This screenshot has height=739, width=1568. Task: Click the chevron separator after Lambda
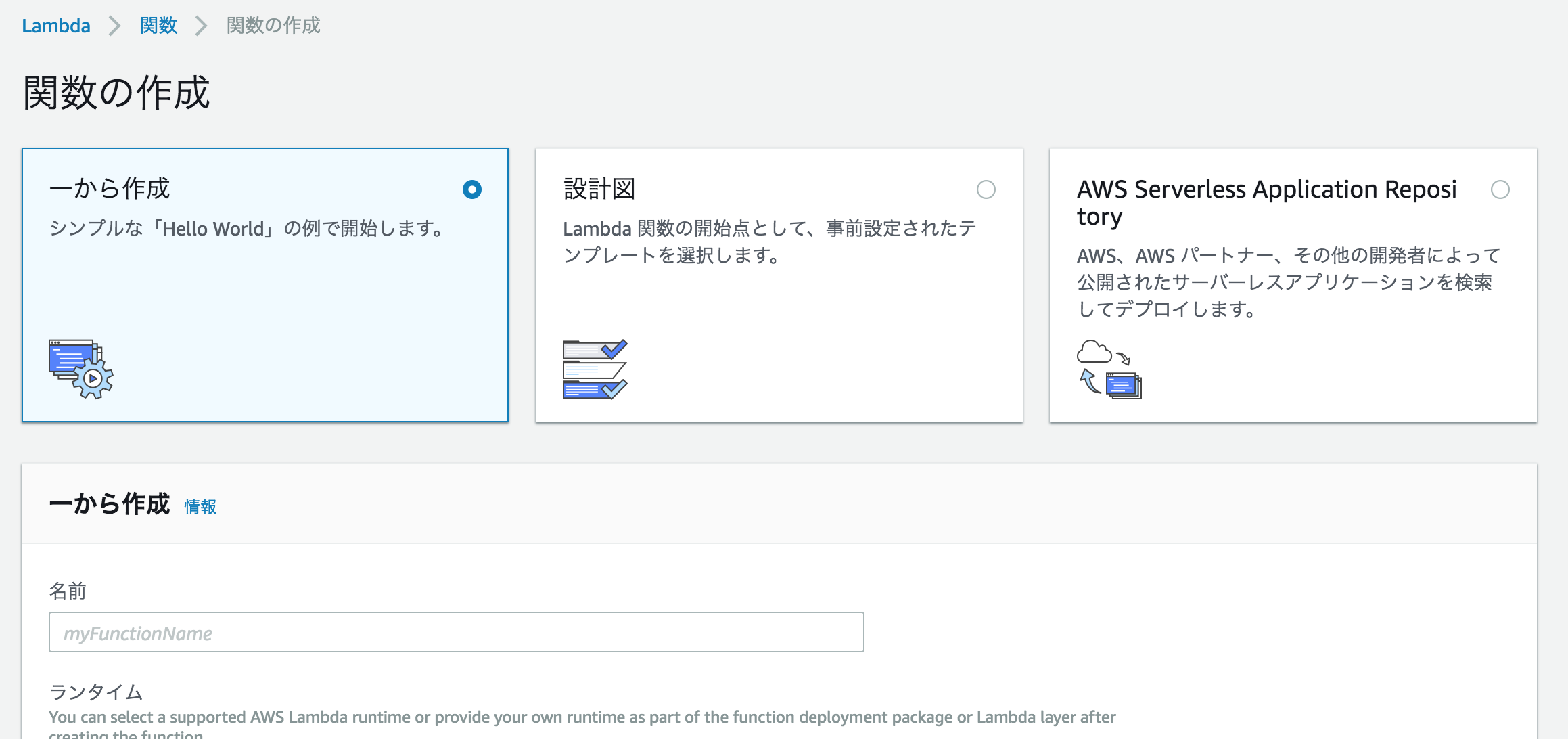[x=115, y=26]
